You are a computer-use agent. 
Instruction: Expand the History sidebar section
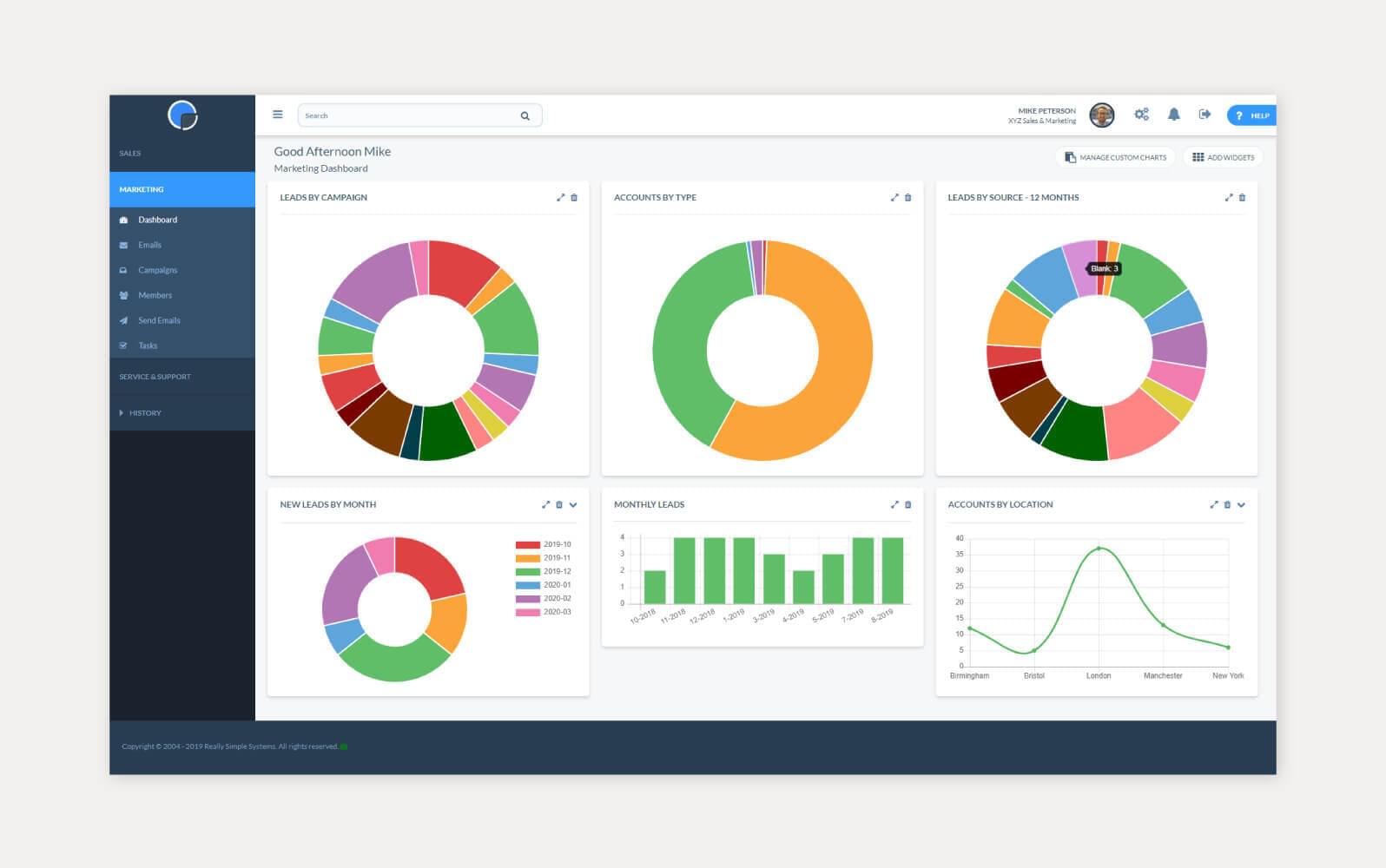144,413
